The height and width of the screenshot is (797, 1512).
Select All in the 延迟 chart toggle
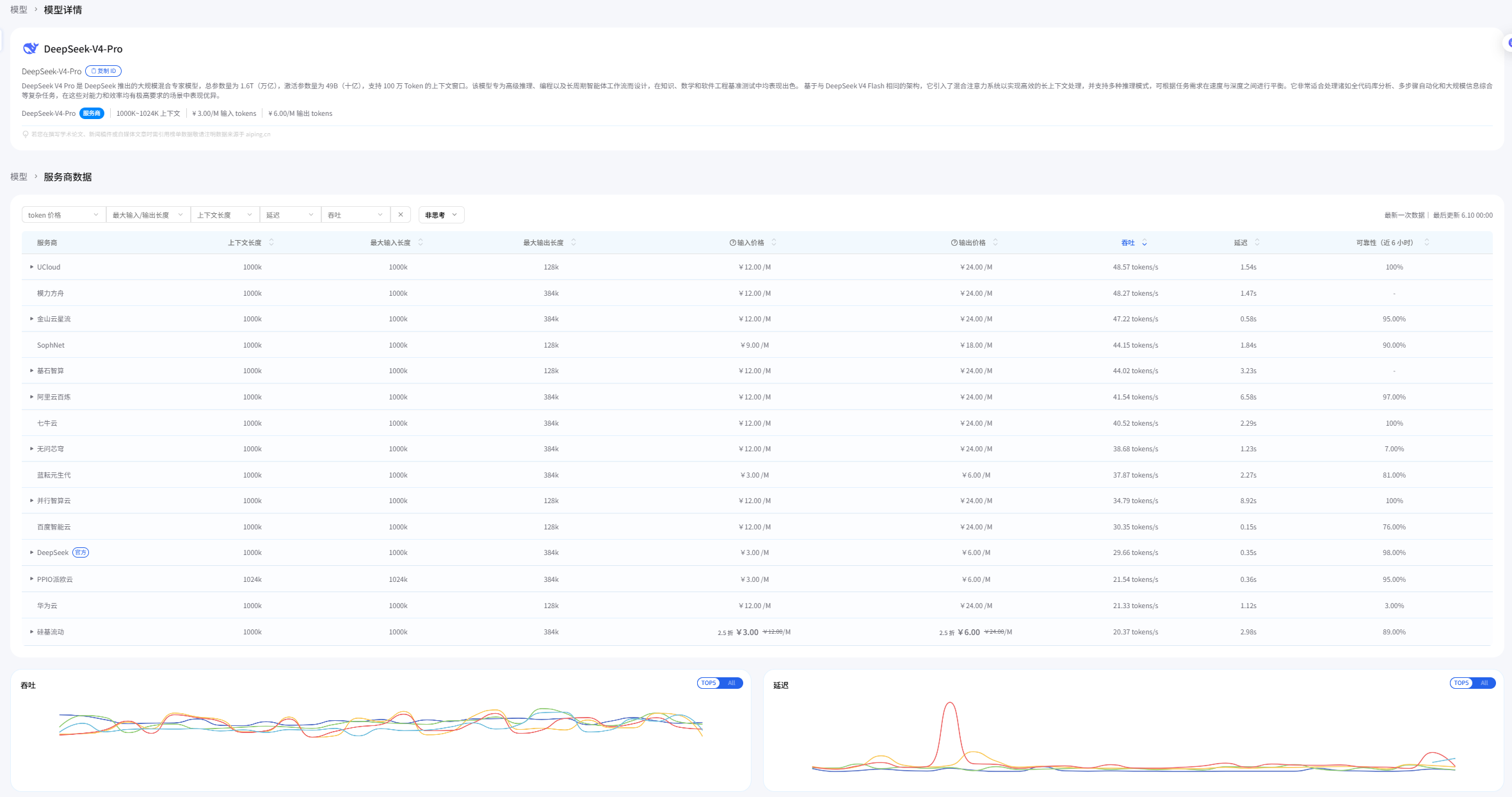tap(1484, 683)
